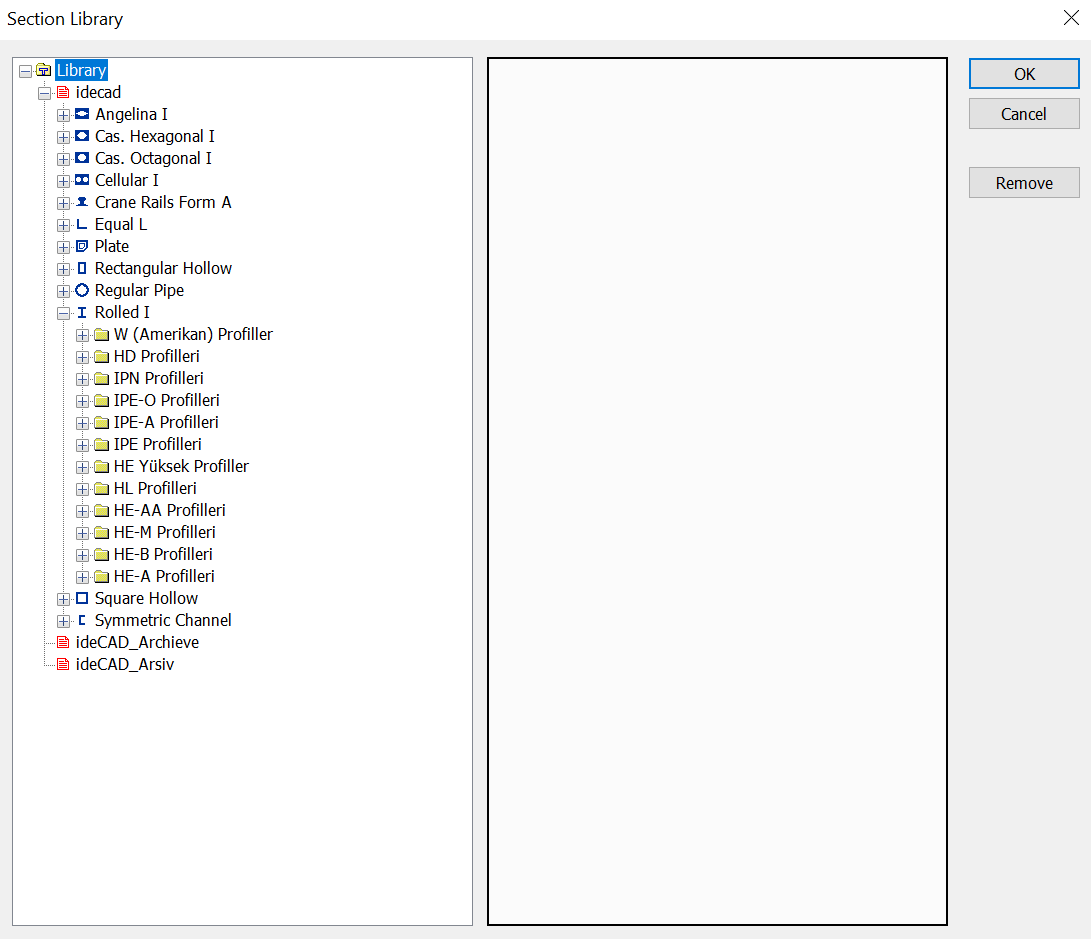The width and height of the screenshot is (1091, 939).
Task: Select the Regular Pipe section icon
Action: click(81, 290)
